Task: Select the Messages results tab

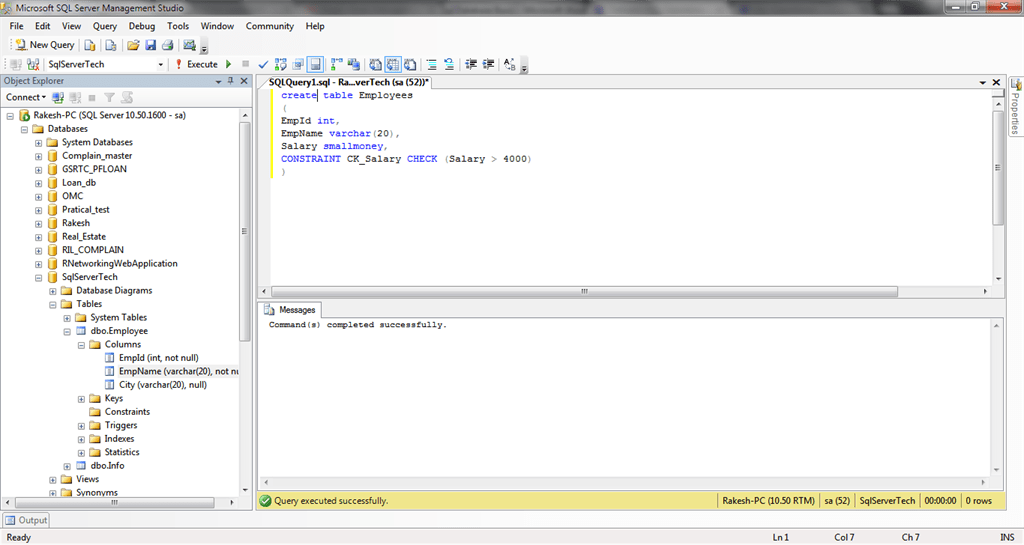Action: point(290,310)
